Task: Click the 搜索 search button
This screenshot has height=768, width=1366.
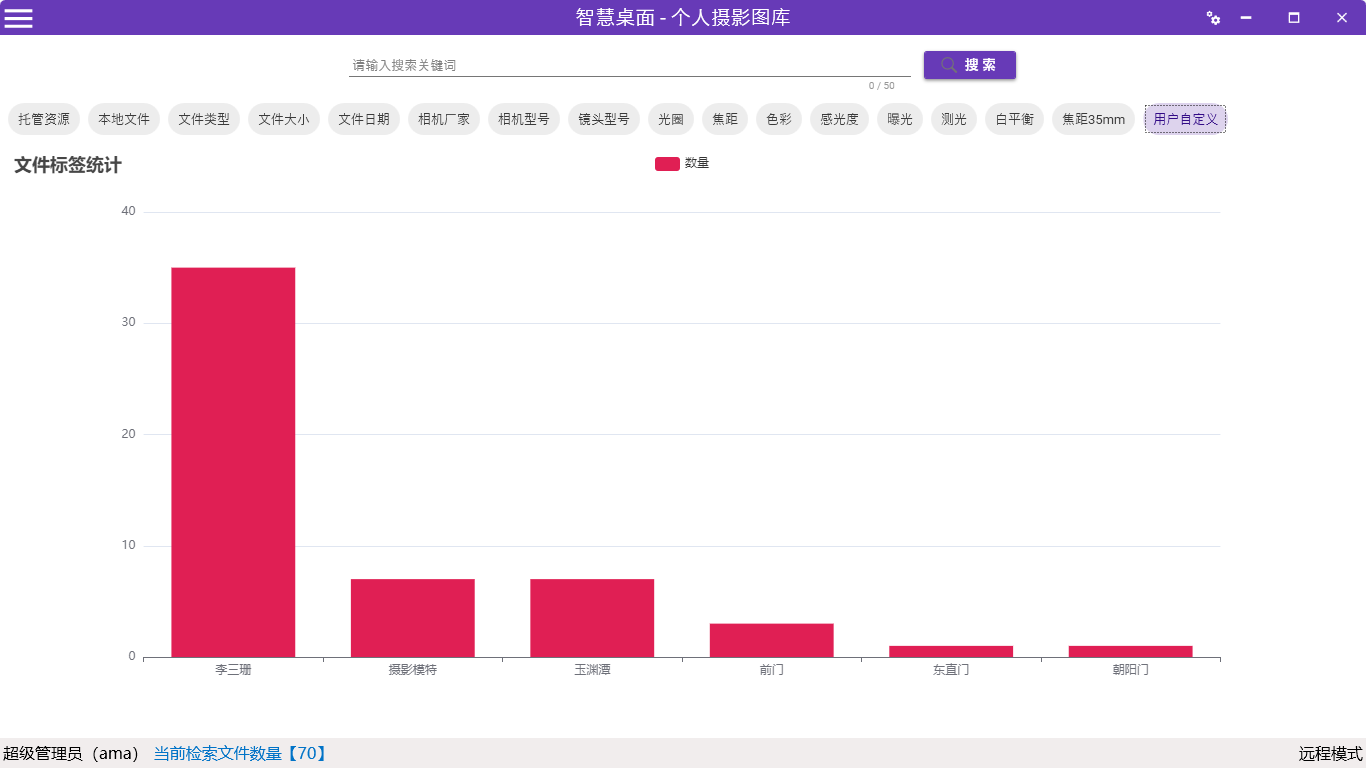Action: pos(969,65)
